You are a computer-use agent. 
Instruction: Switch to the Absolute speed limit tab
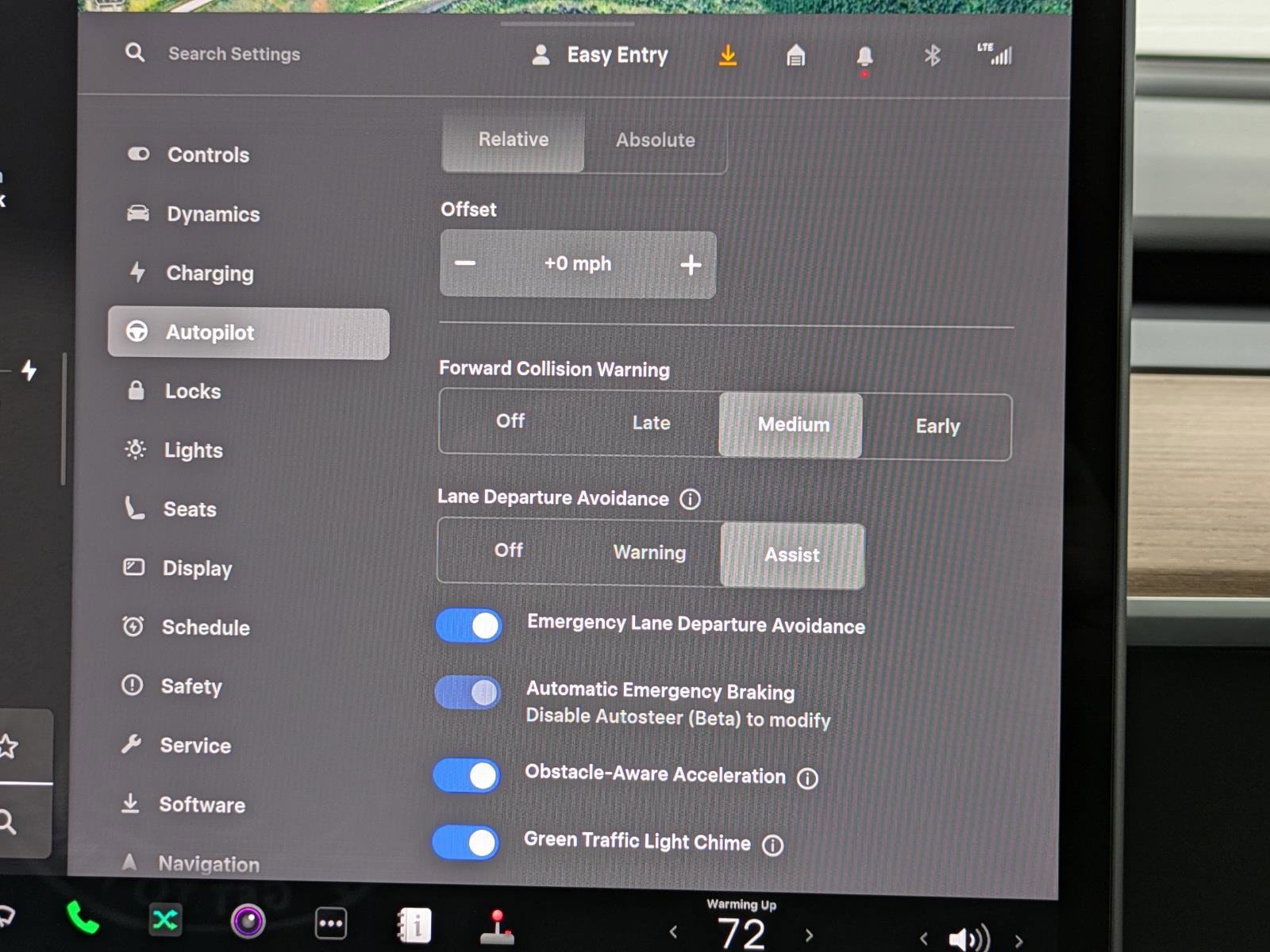[x=656, y=140]
